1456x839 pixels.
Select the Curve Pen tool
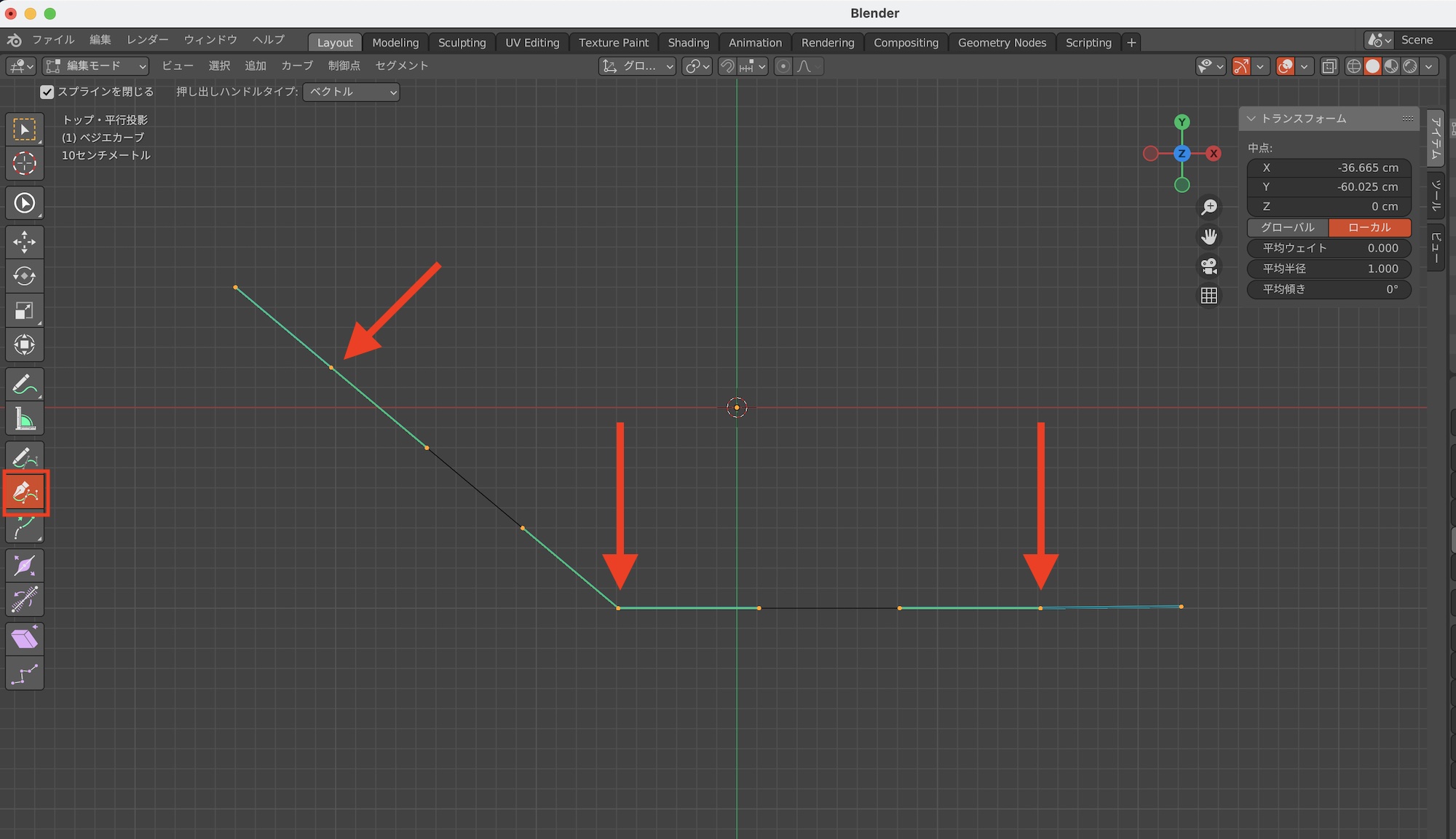click(x=25, y=493)
